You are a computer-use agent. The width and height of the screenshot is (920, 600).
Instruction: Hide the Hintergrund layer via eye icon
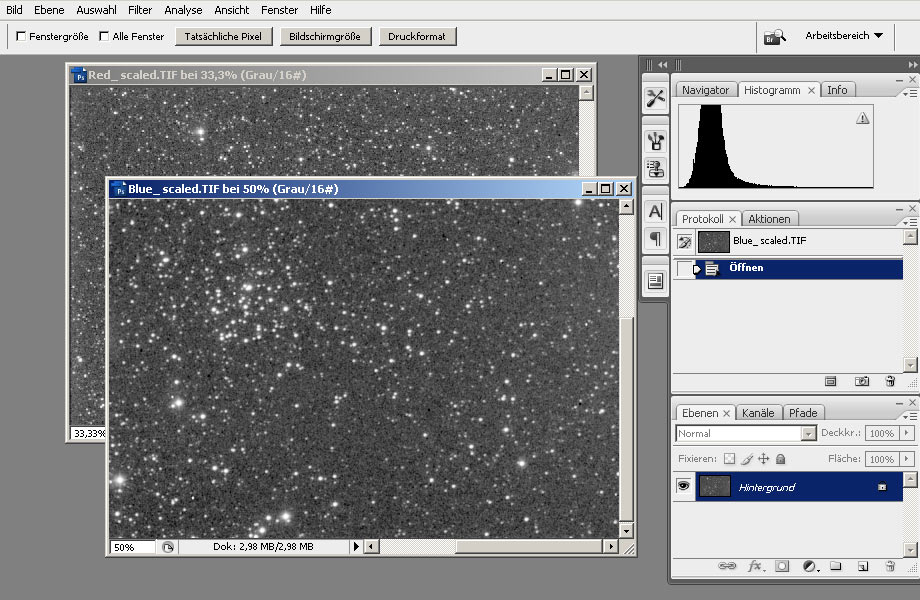tap(684, 486)
